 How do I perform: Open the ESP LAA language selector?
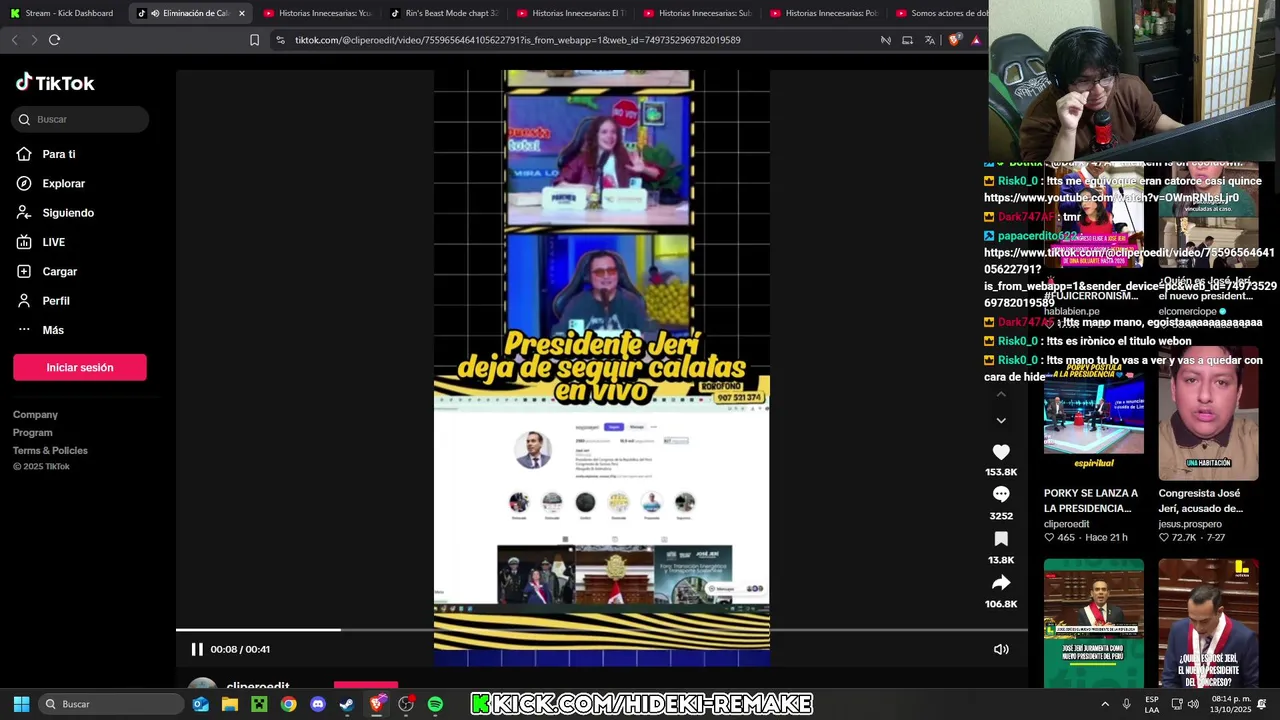tap(1152, 704)
